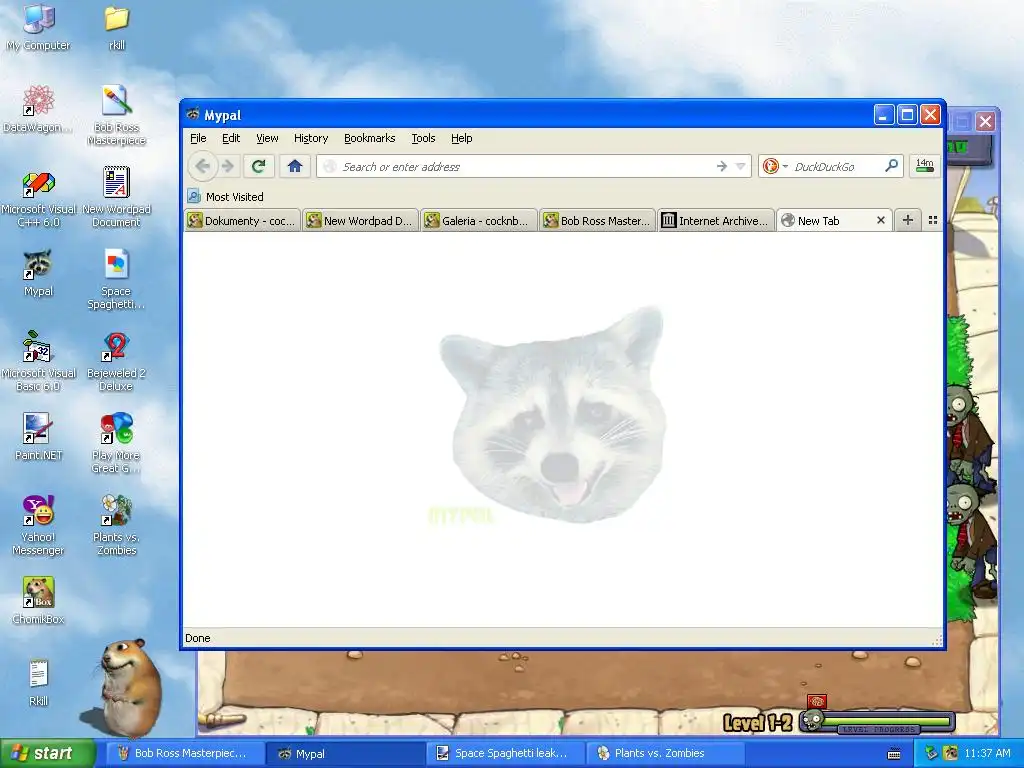Click the magnifier search icon
The height and width of the screenshot is (768, 1024).
click(x=891, y=166)
